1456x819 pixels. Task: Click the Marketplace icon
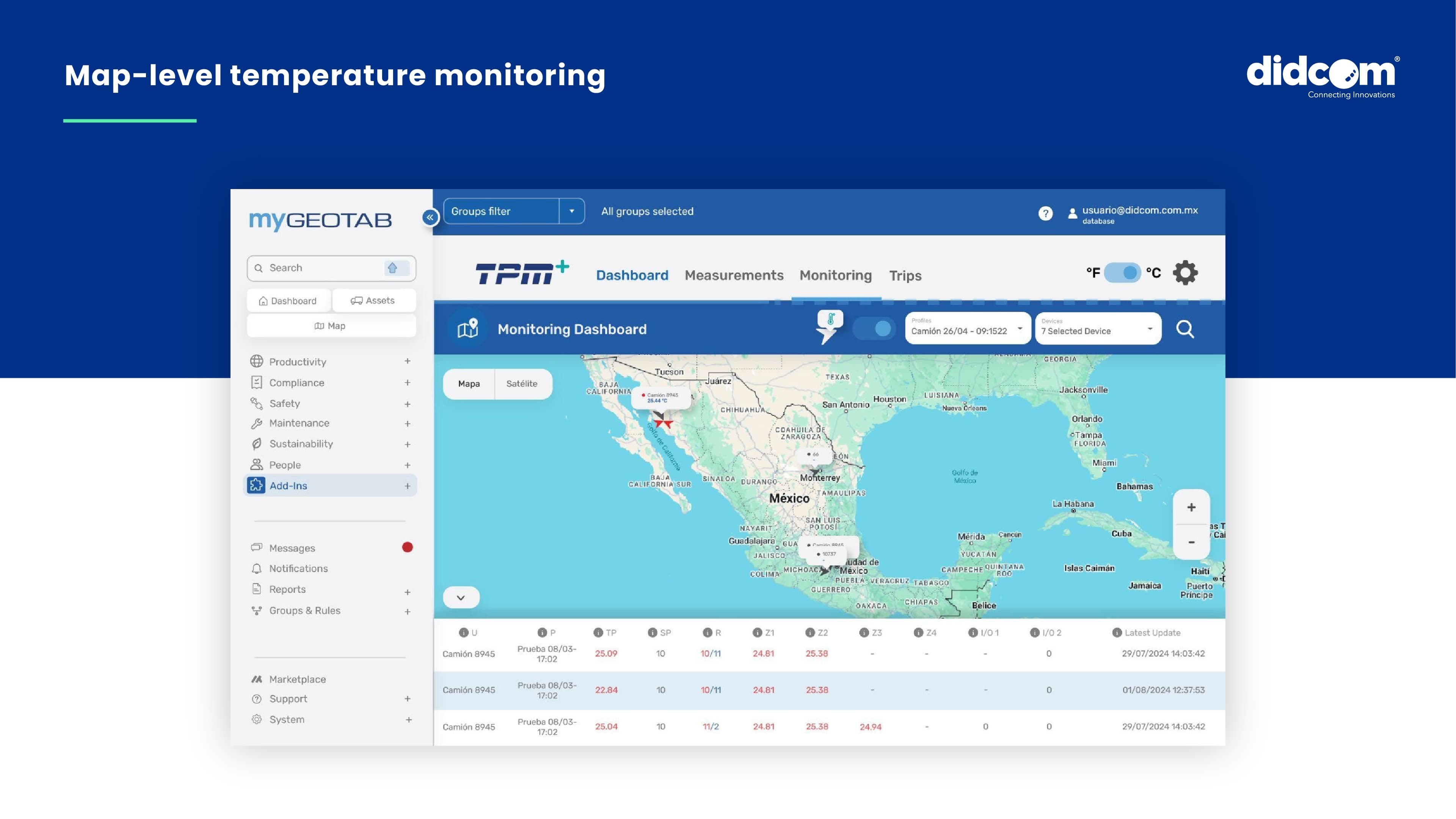[x=257, y=679]
